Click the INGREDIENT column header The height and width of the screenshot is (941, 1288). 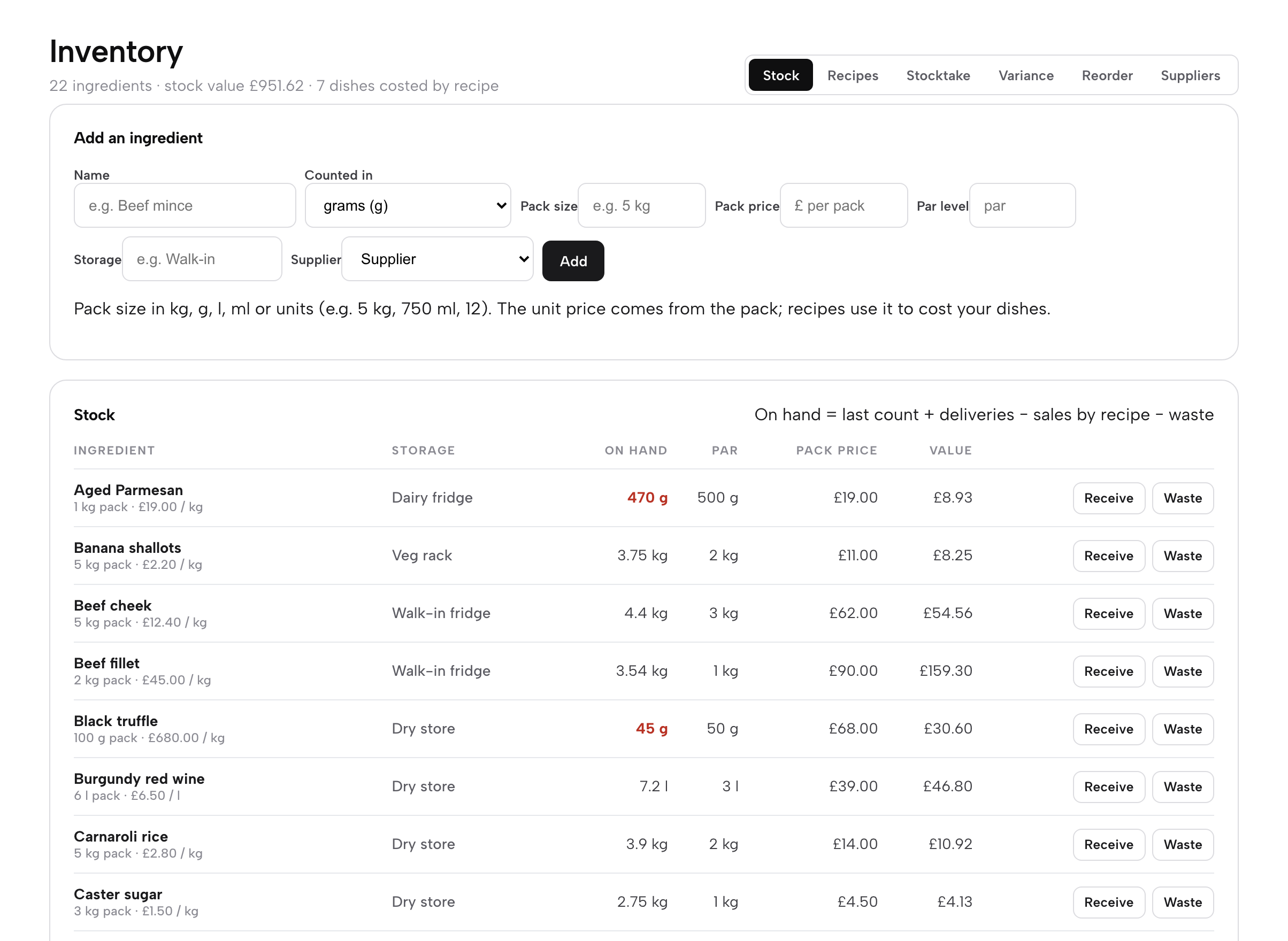(114, 450)
